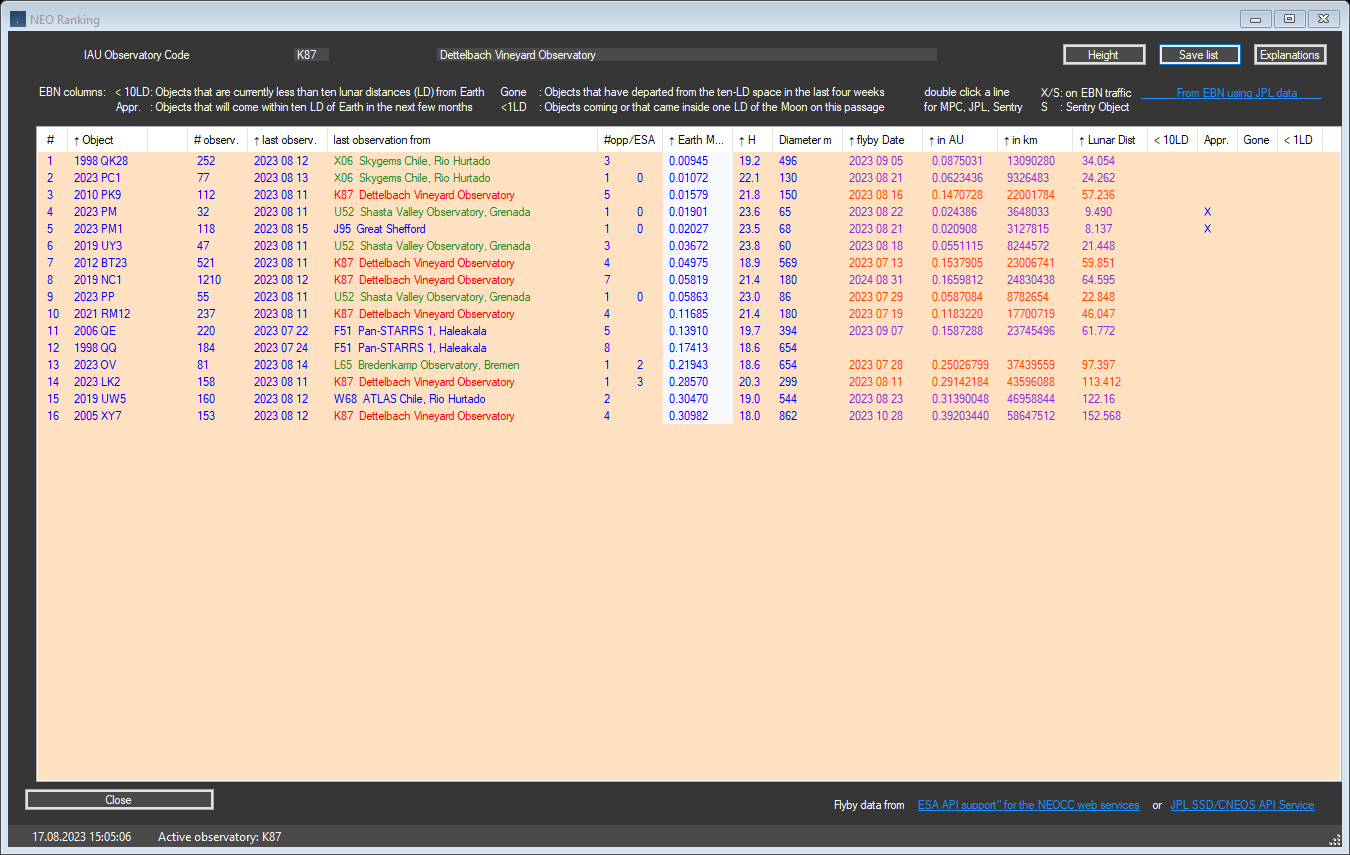Select object 2012 BT23 in the list
This screenshot has height=855, width=1350.
tap(100, 263)
